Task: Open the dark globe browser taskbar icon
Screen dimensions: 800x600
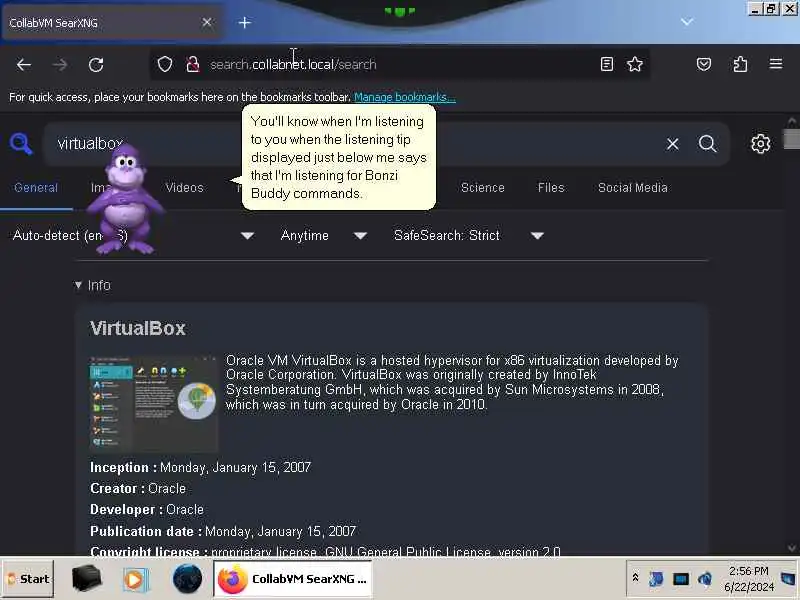Action: 187,579
